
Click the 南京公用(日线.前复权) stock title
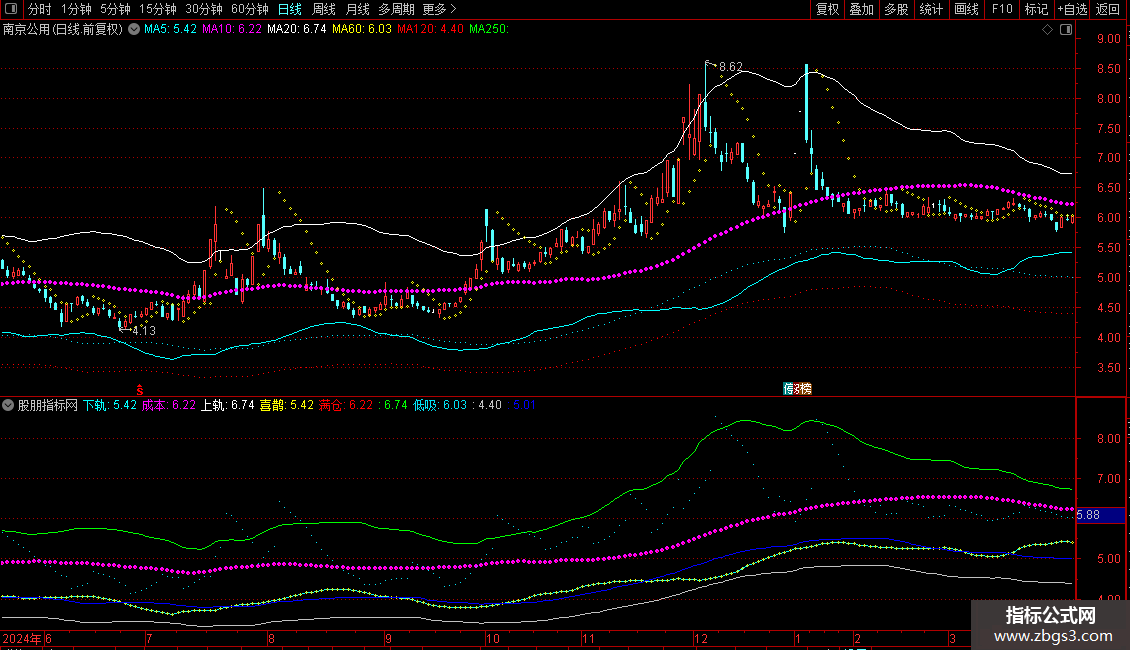(63, 29)
